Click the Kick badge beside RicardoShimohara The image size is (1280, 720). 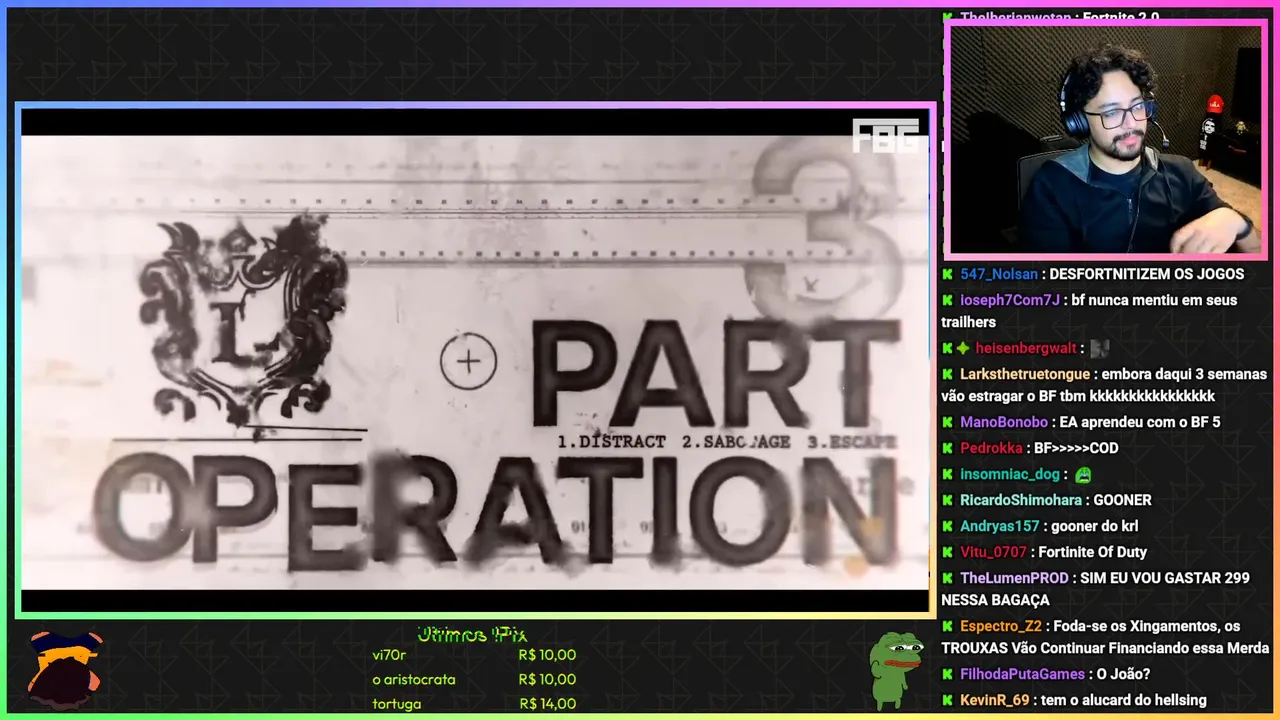tap(947, 500)
